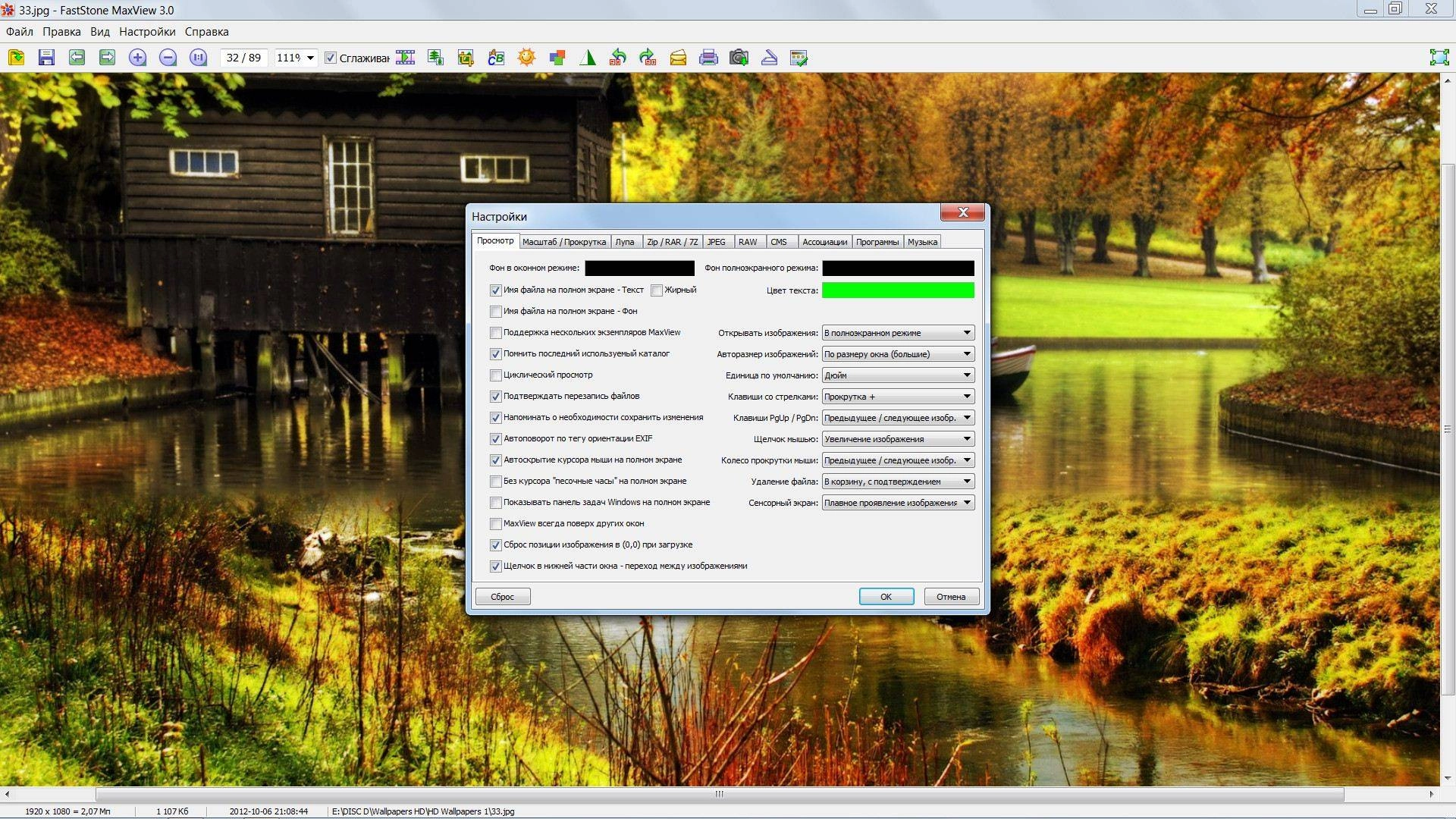Open the Файл menu
Viewport: 1456px width, 819px height.
20,32
